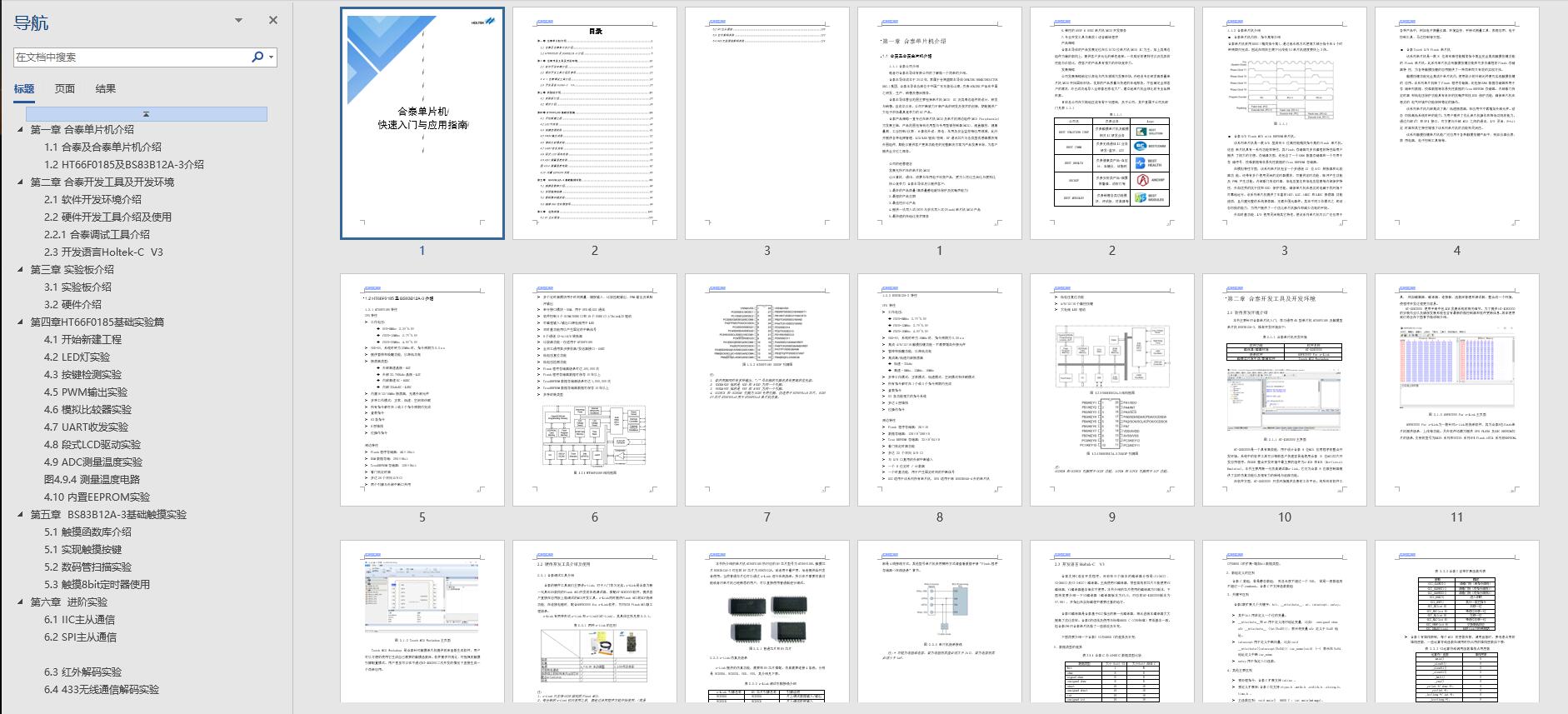Open the page numbered 7 with pin diagram
This screenshot has height=714, width=1568.
767,390
